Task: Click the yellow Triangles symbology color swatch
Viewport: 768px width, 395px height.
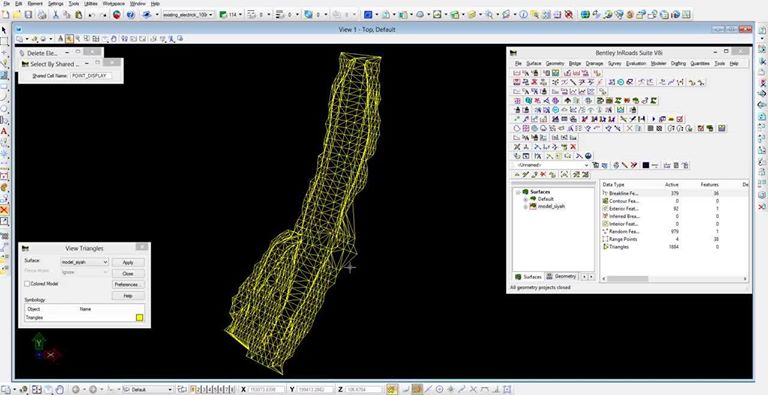Action: click(140, 318)
